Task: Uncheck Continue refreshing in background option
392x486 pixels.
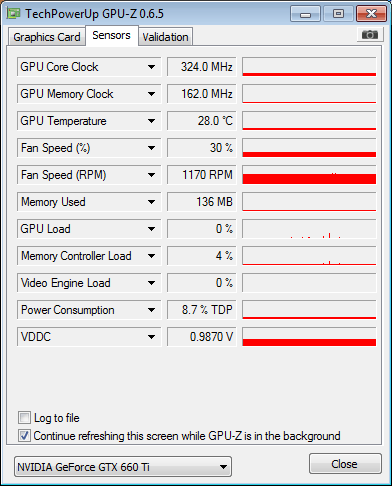Action: click(24, 436)
